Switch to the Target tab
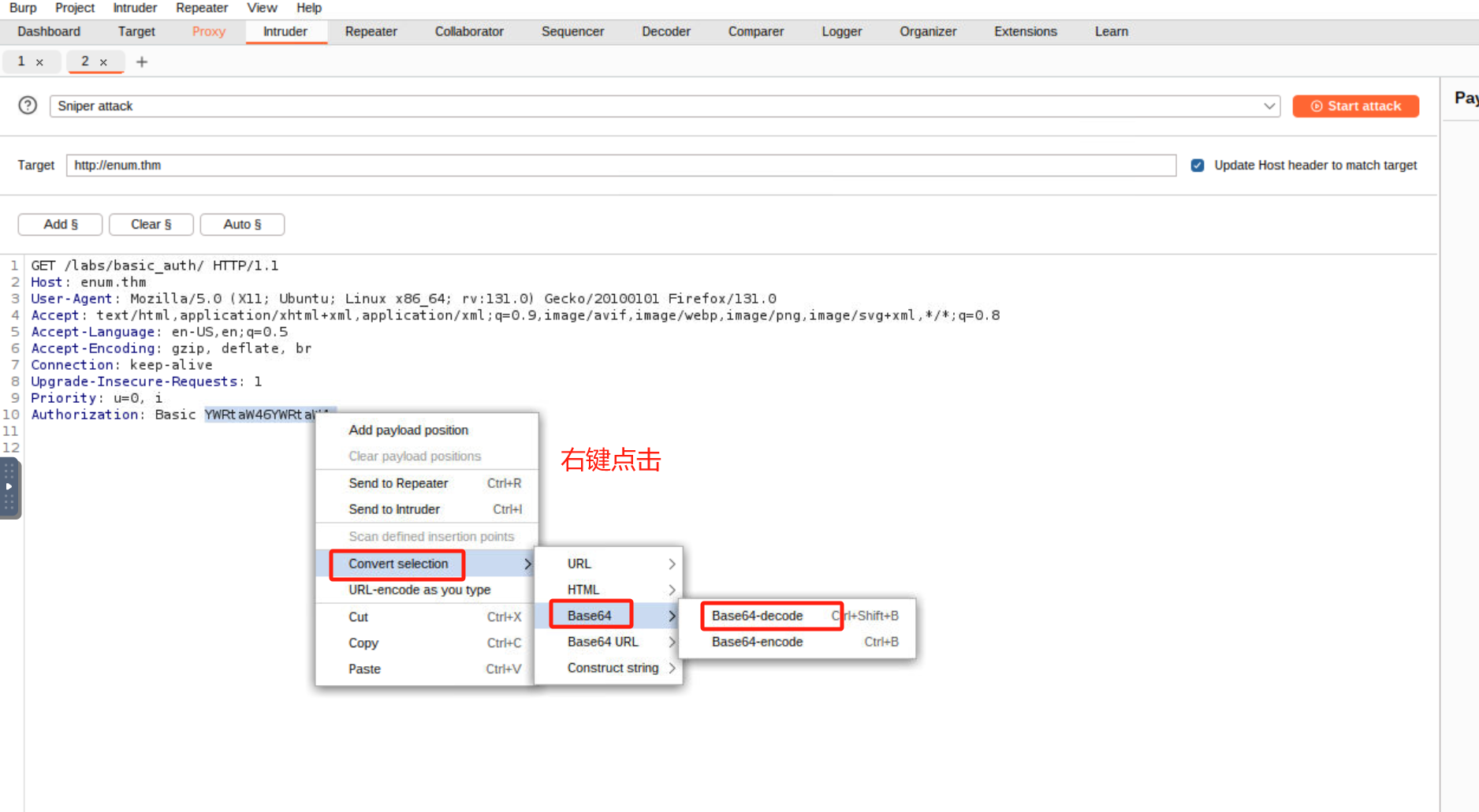 [136, 32]
